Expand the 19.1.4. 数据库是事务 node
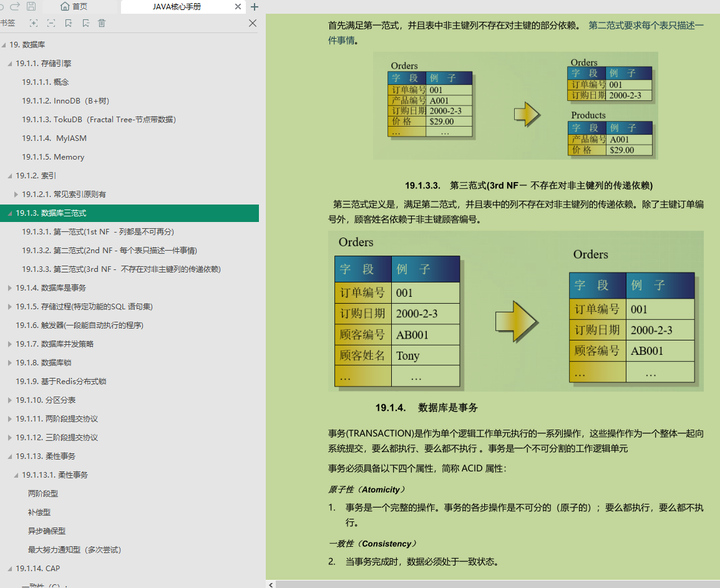This screenshot has height=588, width=720. (10, 288)
